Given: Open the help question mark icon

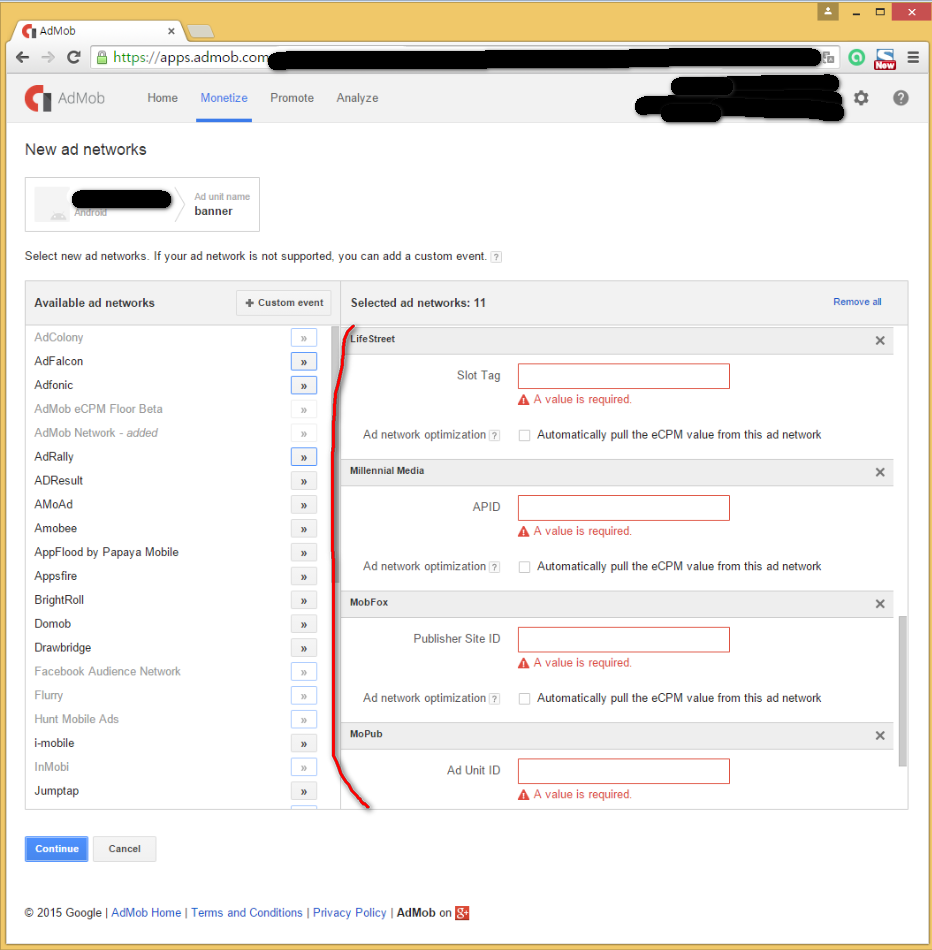Looking at the screenshot, I should pyautogui.click(x=900, y=98).
